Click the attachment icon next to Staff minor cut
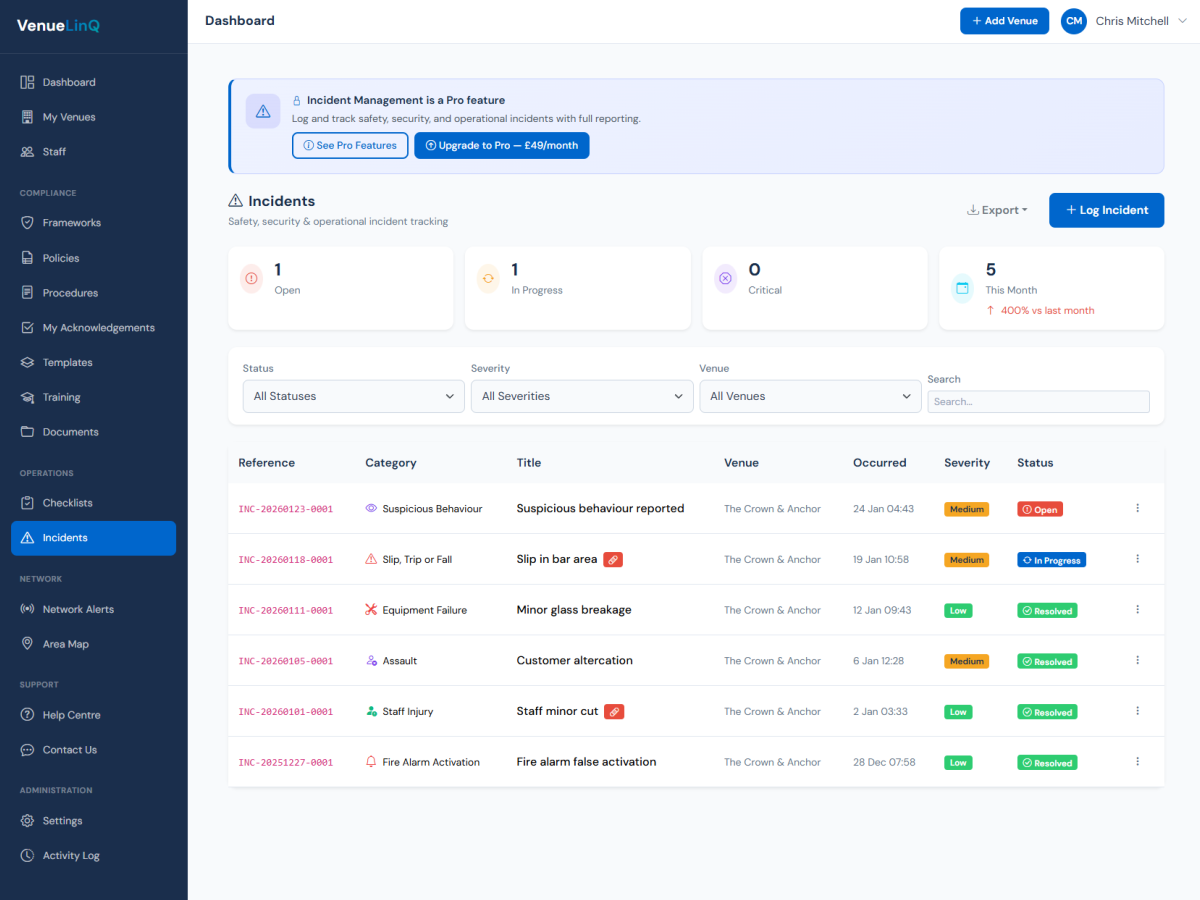The height and width of the screenshot is (900, 1200). [x=614, y=712]
